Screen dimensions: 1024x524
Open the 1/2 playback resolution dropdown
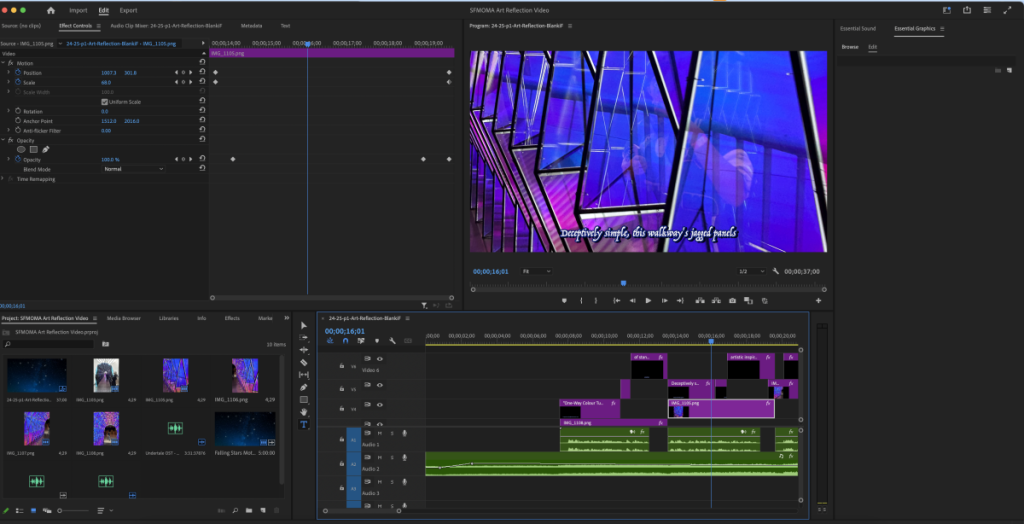point(751,271)
